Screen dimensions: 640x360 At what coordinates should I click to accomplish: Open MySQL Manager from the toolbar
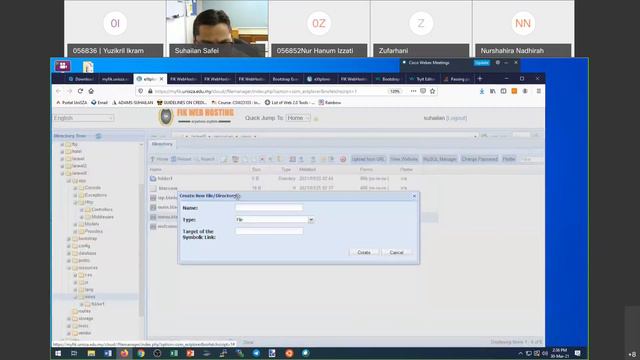click(439, 159)
